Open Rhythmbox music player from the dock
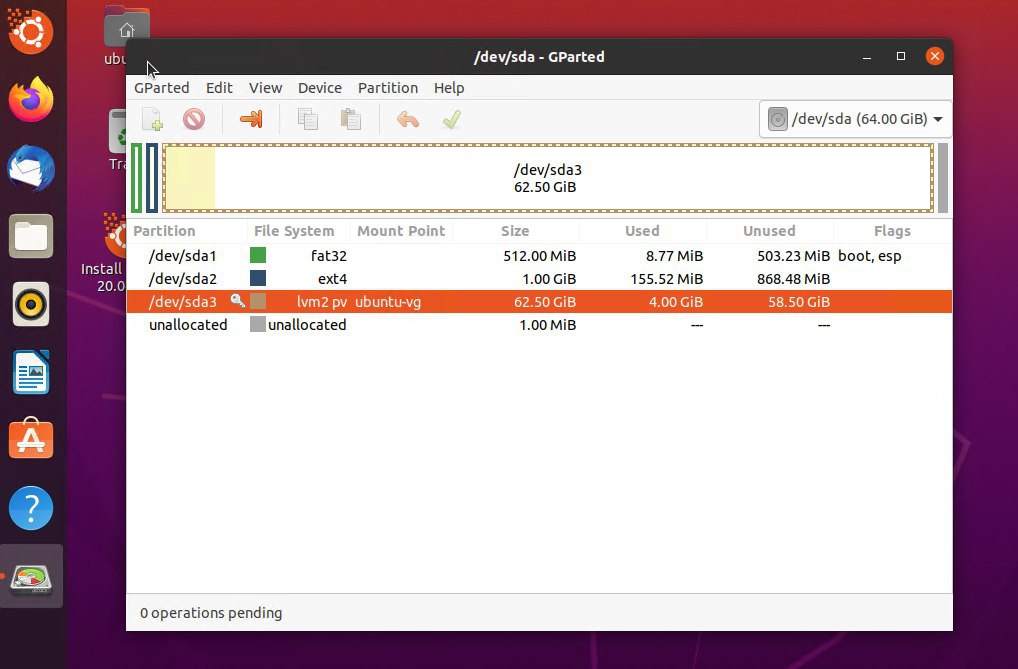This screenshot has width=1018, height=669. pyautogui.click(x=31, y=304)
